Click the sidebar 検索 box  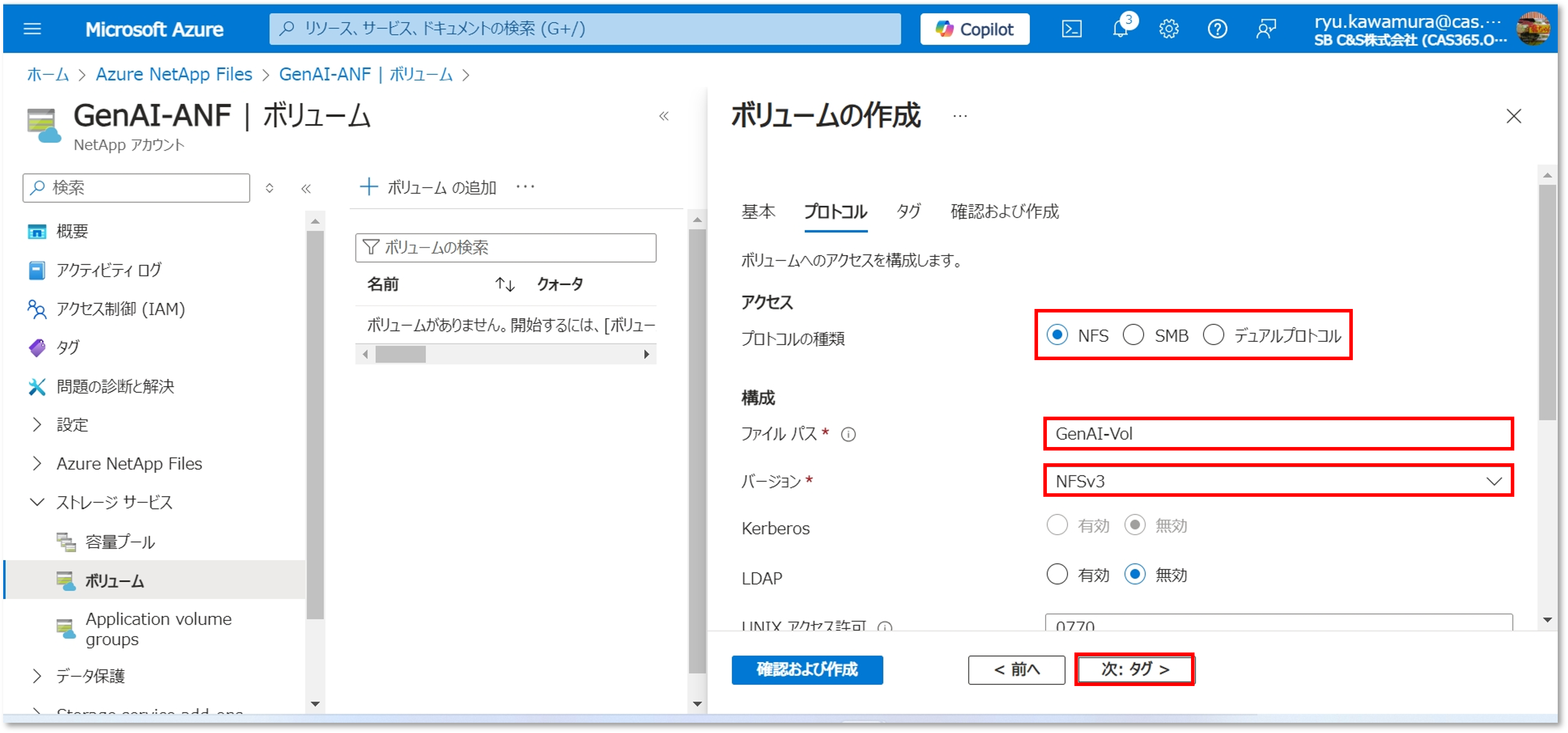pos(136,187)
